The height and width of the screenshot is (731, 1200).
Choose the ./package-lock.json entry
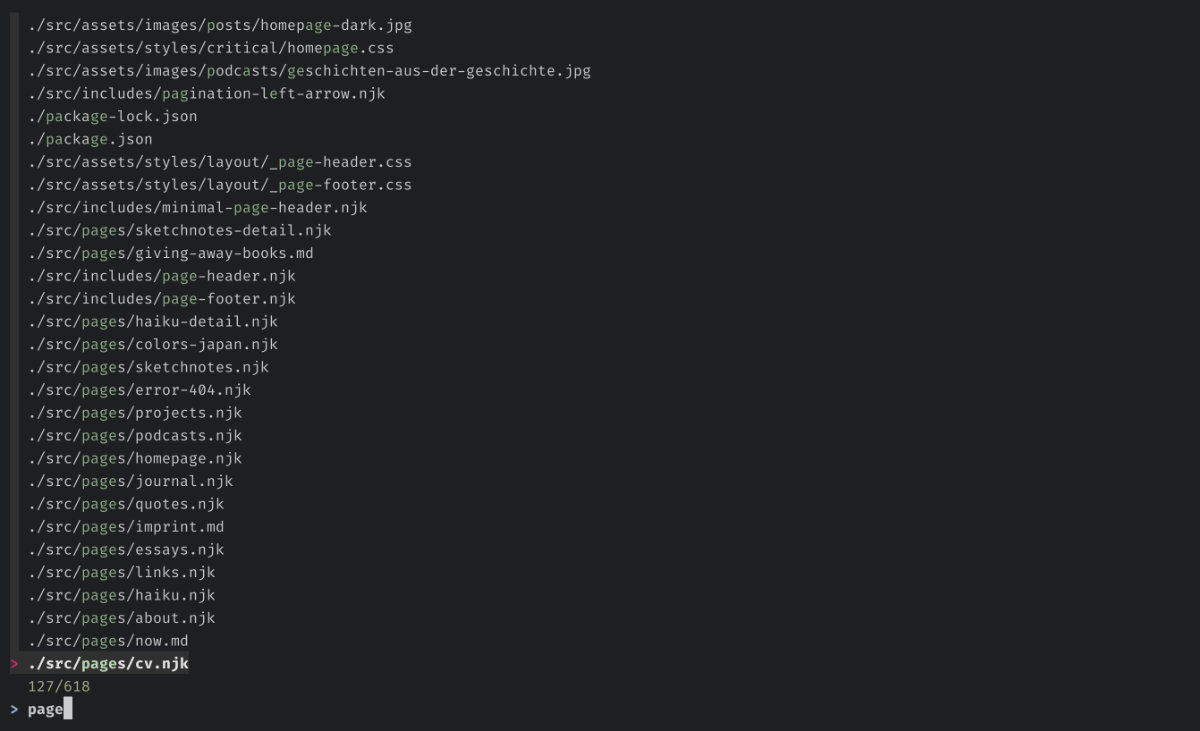112,116
